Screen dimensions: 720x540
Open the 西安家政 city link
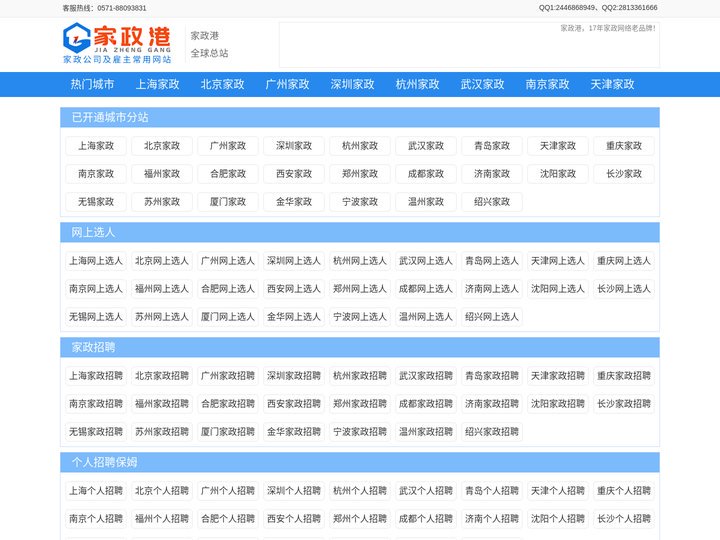(294, 174)
